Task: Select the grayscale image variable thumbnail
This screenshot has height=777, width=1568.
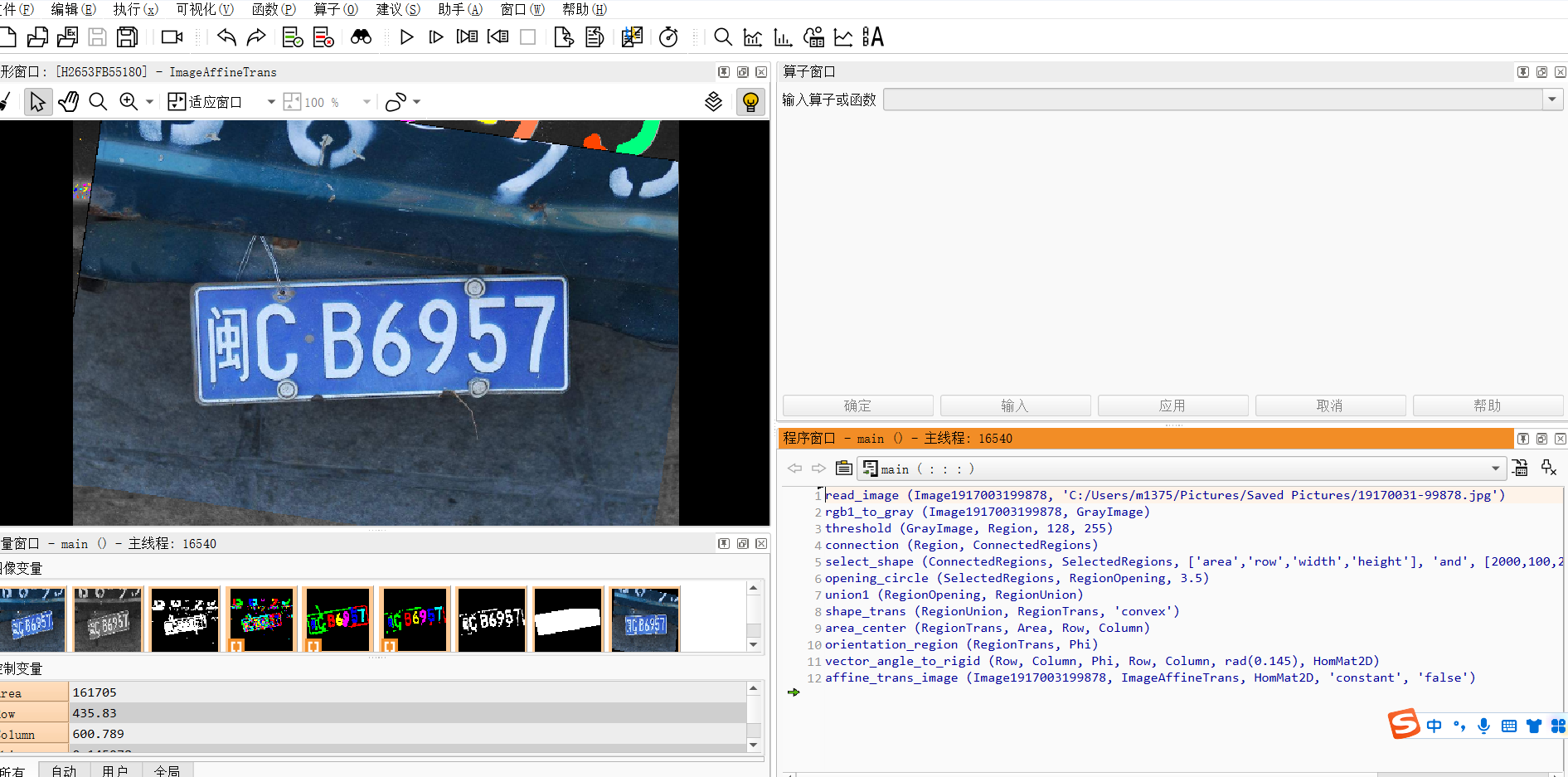Action: tap(108, 619)
